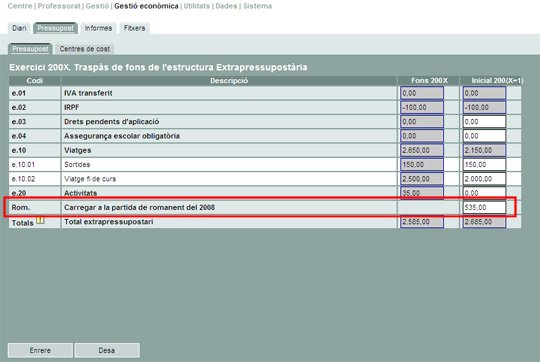
Task: Switch to Centres de cost sub-tab
Action: click(85, 49)
